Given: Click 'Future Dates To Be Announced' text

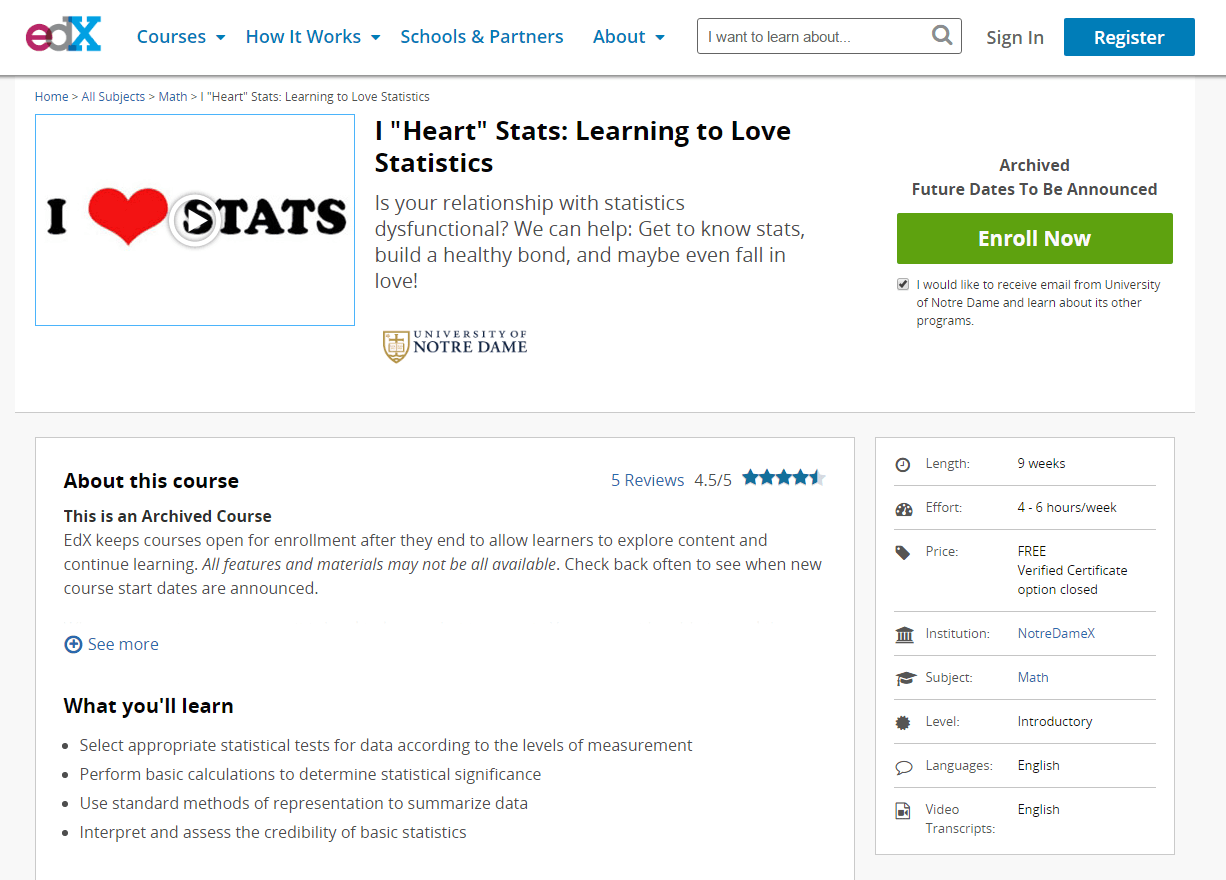Looking at the screenshot, I should (x=1034, y=189).
